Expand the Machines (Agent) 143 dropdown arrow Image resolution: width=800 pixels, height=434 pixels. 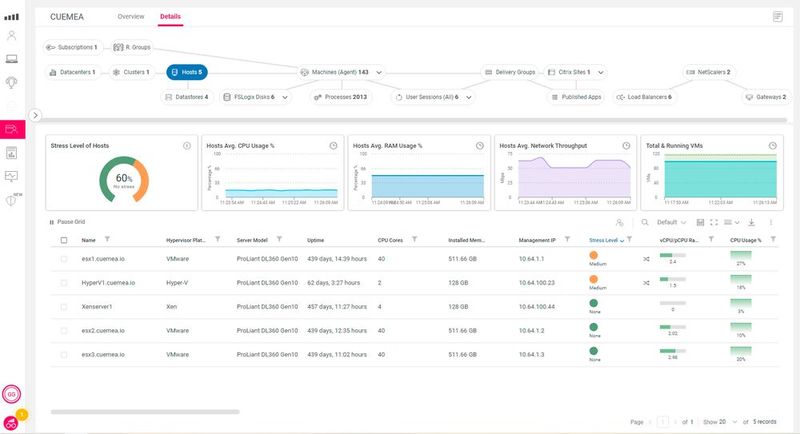click(380, 72)
